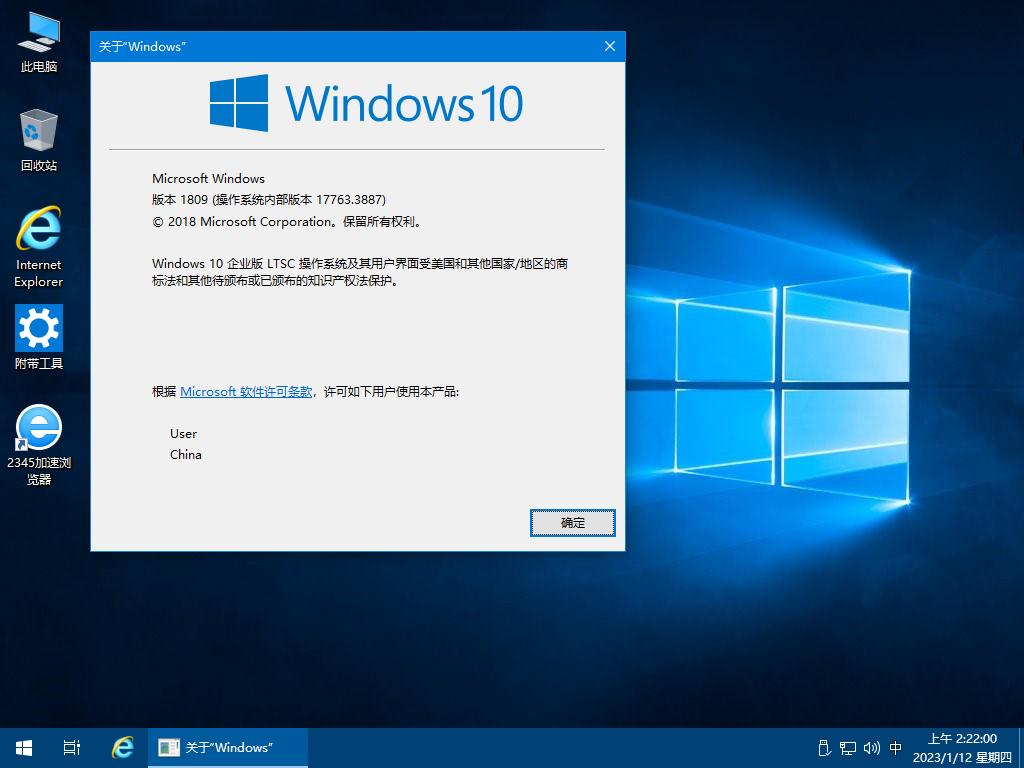Open the network tray icon

pyautogui.click(x=848, y=748)
